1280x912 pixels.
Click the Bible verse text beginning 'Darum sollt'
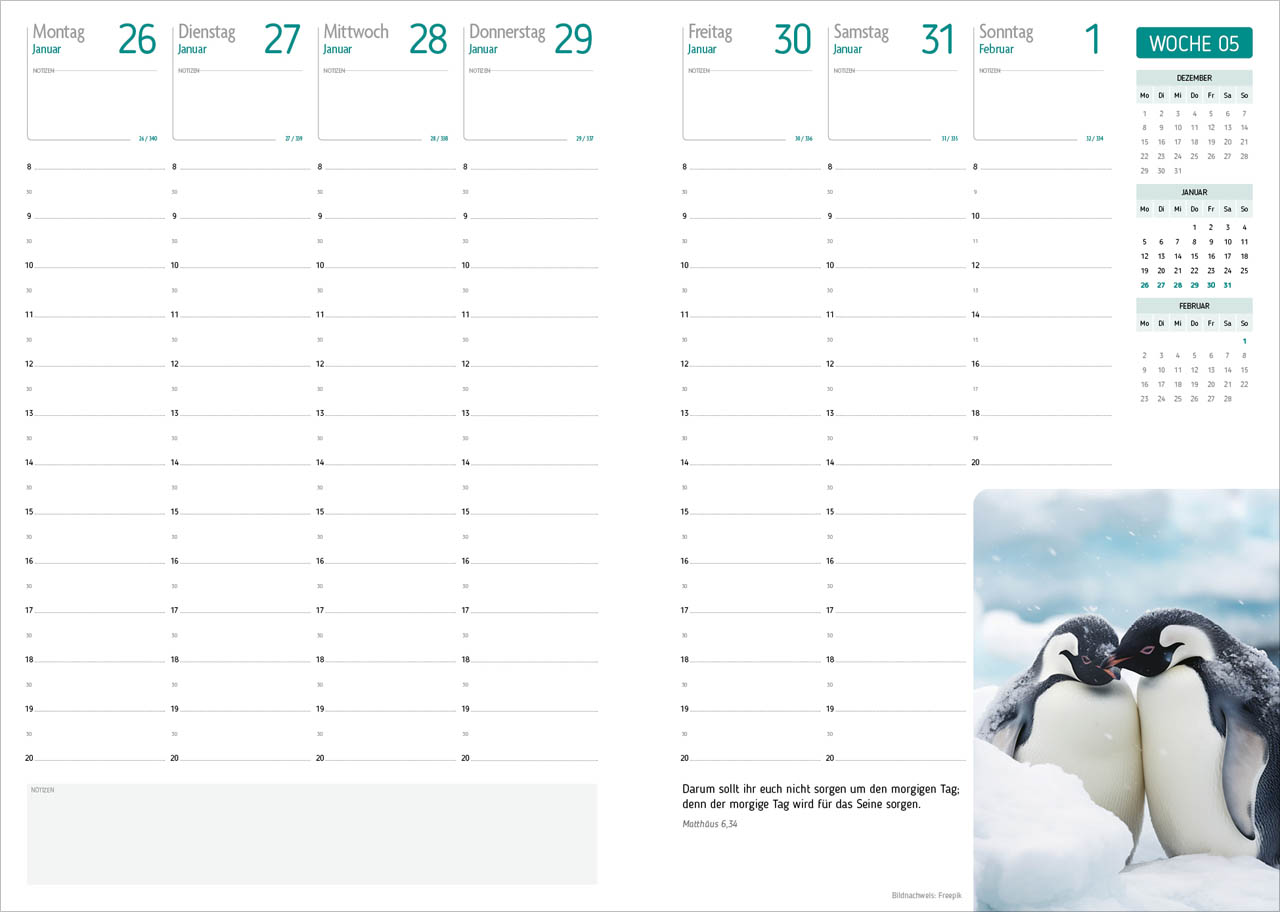(820, 796)
